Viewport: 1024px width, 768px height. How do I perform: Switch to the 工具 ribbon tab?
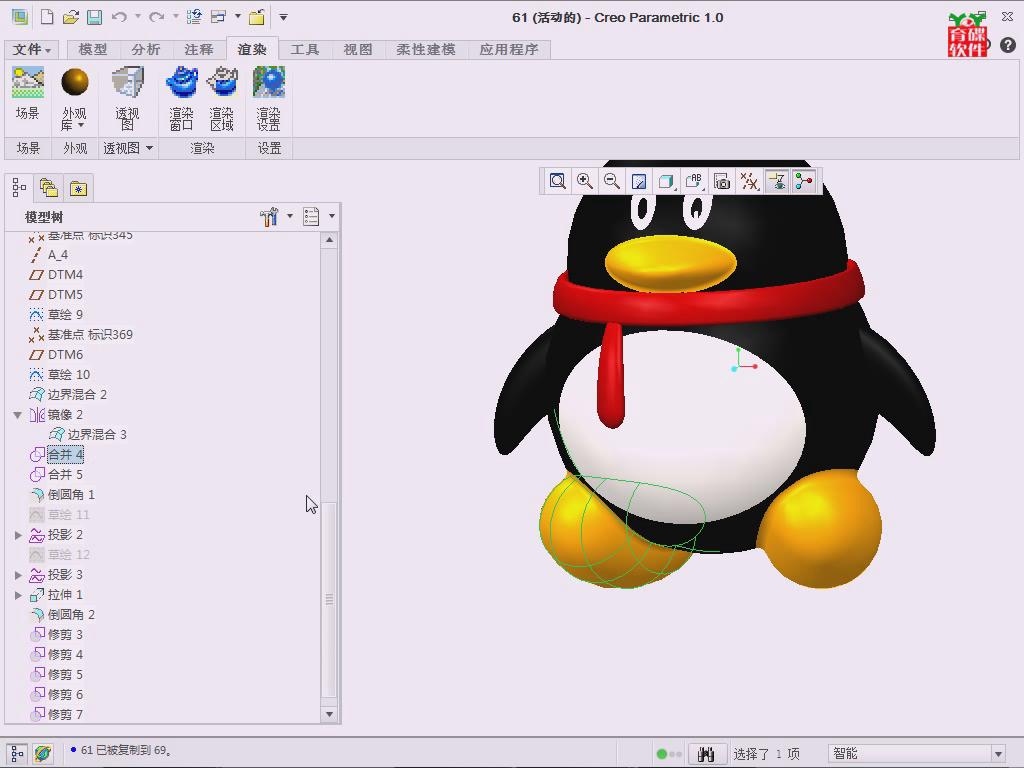coord(305,50)
